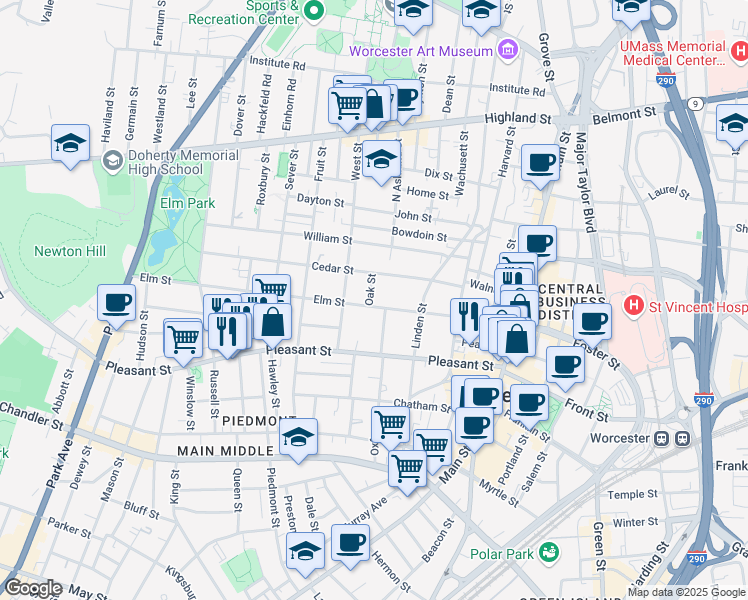Click the Temple St label
This screenshot has height=600, width=748.
[x=632, y=495]
